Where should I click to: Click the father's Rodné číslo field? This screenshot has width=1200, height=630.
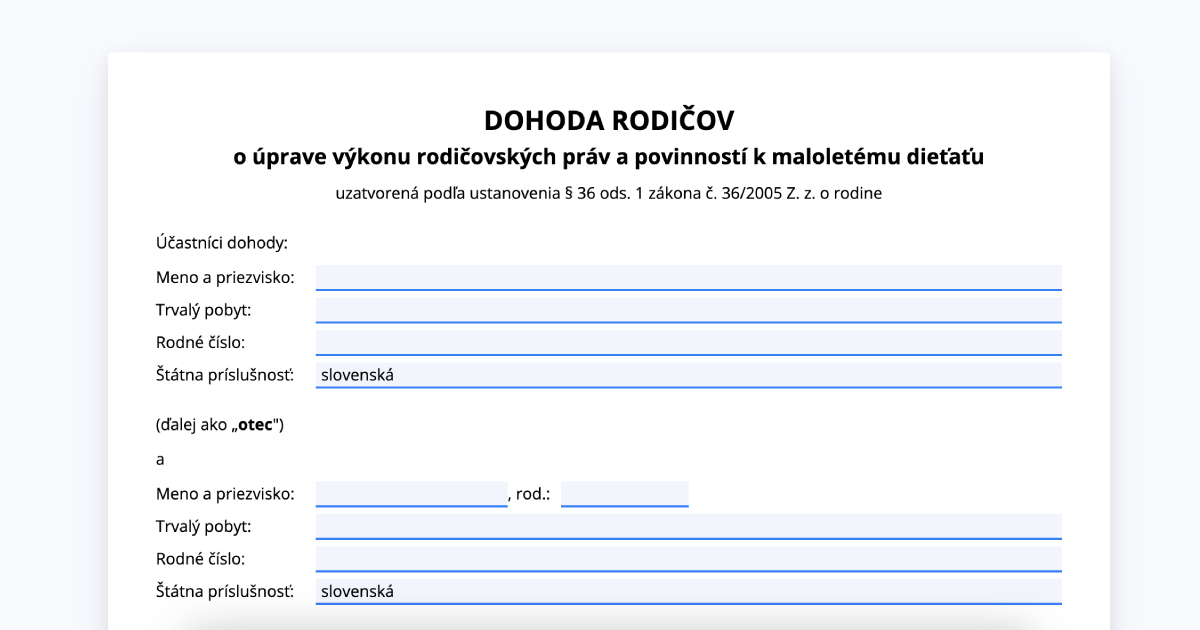[x=688, y=341]
